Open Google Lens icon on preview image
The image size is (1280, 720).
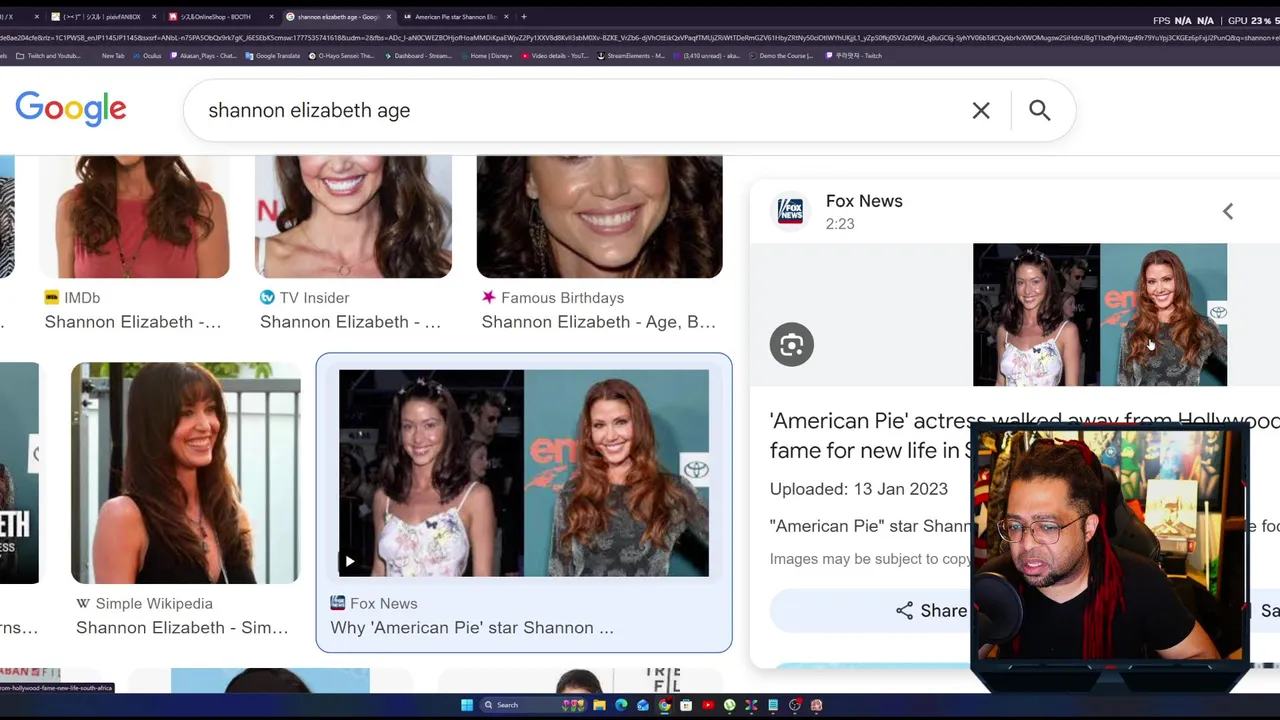(792, 345)
